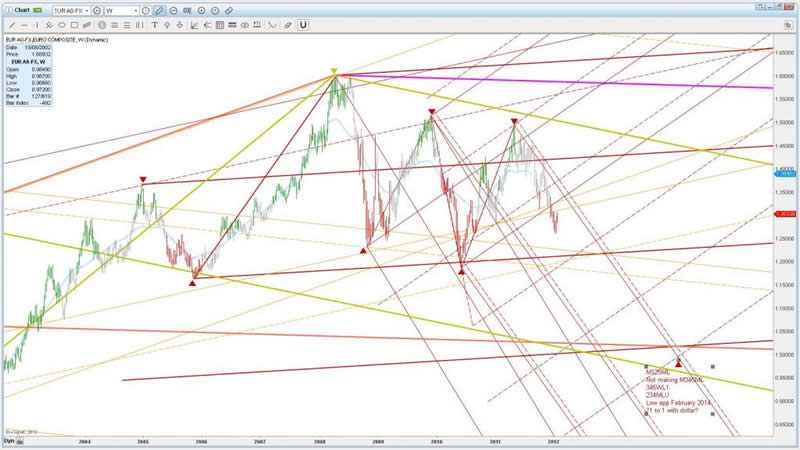Screen dimensions: 800x450
Task: Select the zigzag wave tool
Action: tap(272, 25)
